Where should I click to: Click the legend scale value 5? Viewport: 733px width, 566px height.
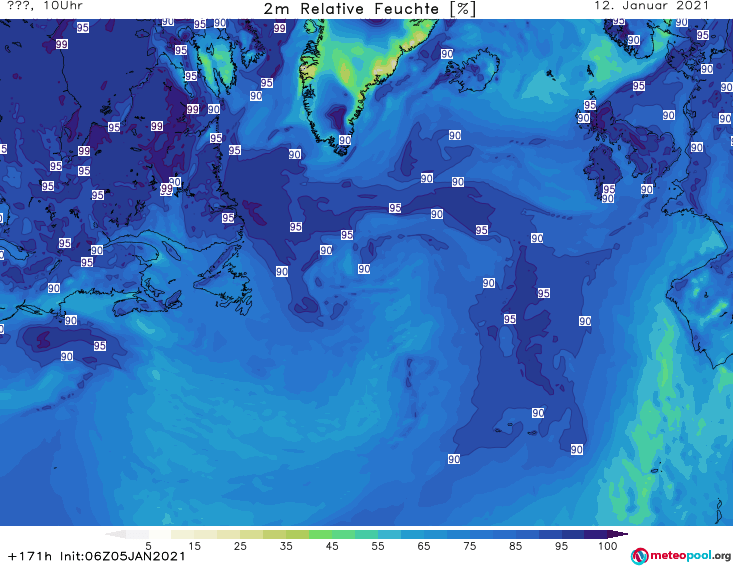click(148, 546)
